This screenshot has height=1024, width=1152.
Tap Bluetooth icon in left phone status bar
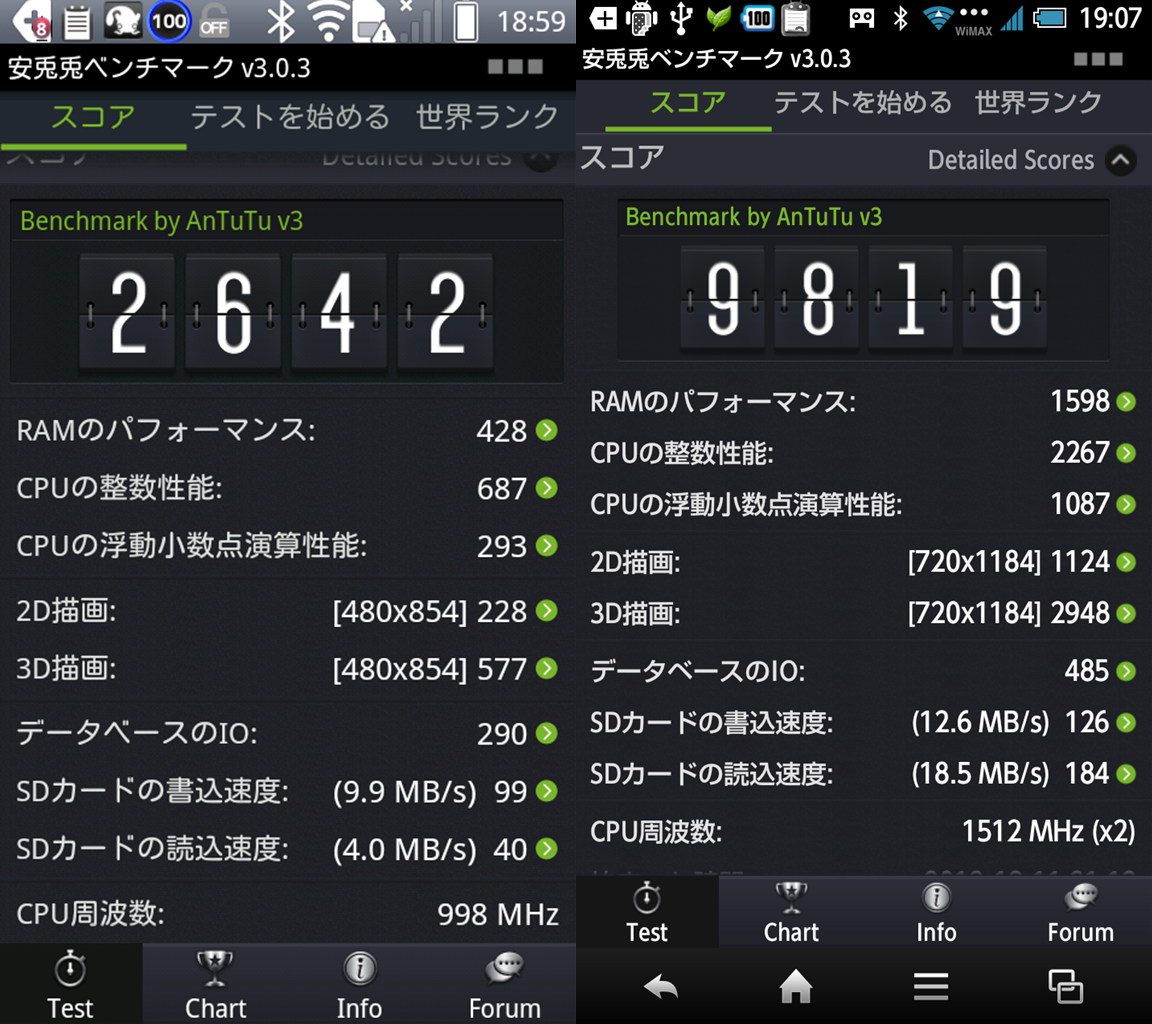point(279,21)
